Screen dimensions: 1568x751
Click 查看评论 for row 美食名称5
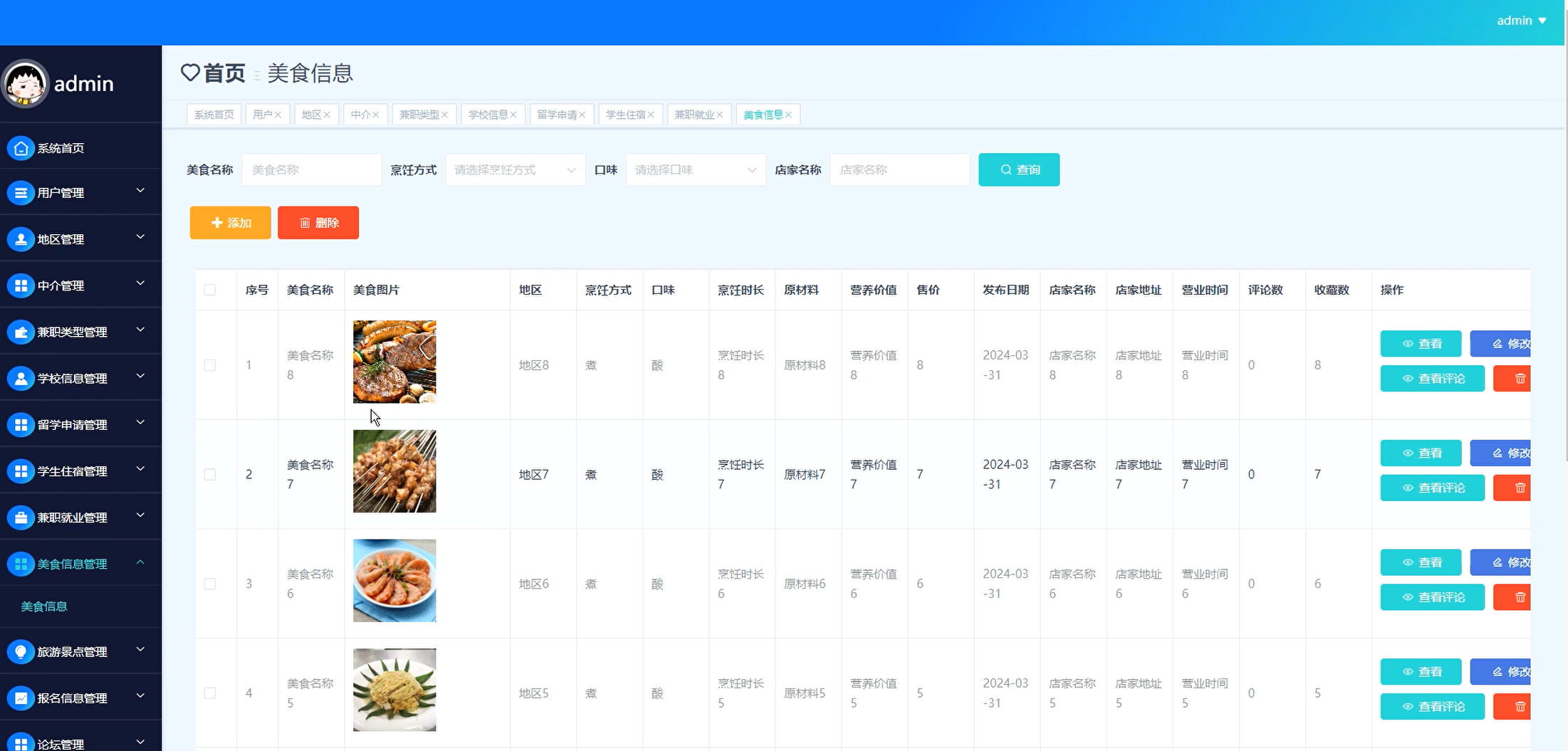[1433, 706]
